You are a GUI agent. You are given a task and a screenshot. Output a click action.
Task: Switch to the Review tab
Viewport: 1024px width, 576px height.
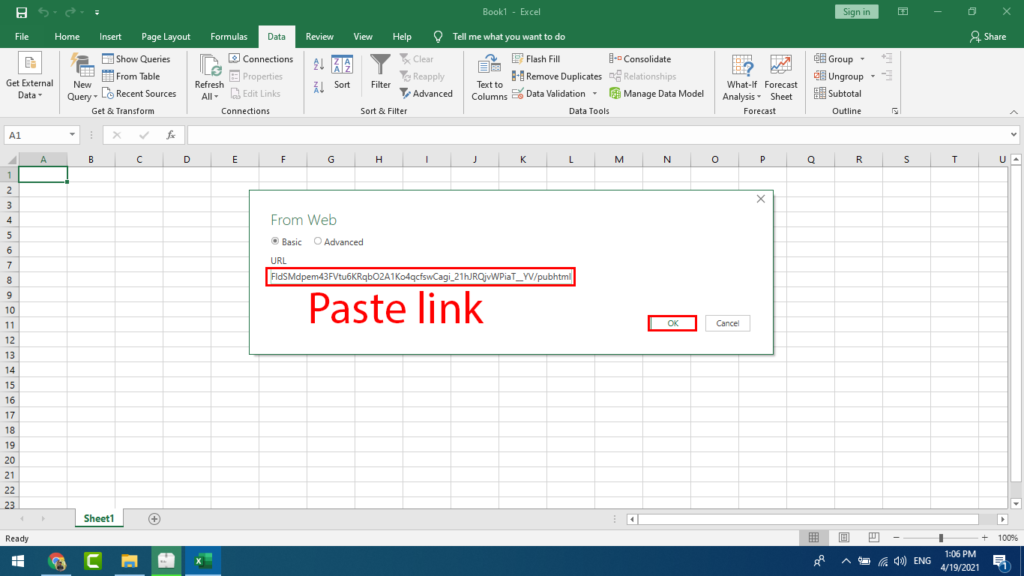coord(319,37)
